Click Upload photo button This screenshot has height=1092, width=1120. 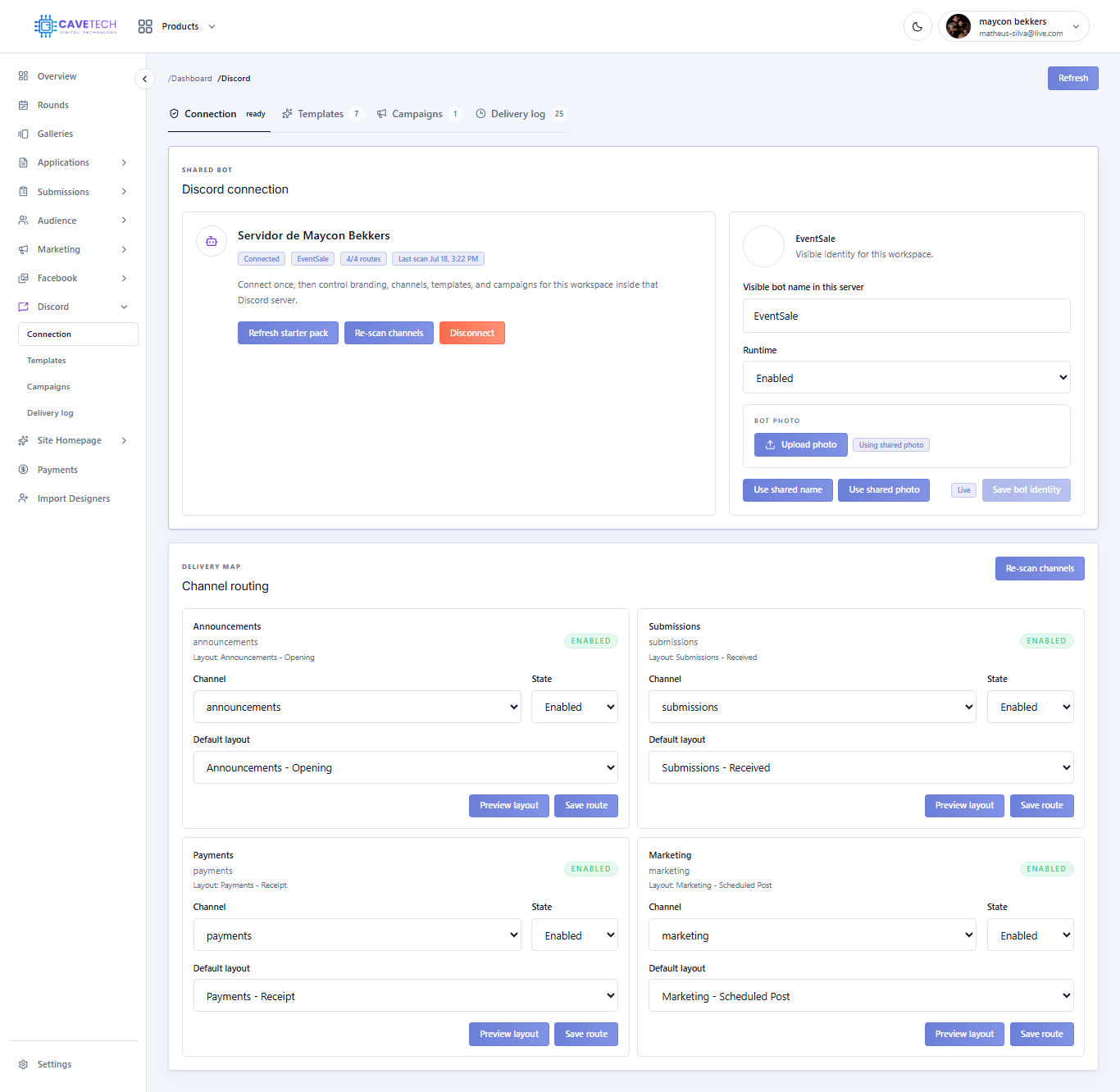(801, 444)
